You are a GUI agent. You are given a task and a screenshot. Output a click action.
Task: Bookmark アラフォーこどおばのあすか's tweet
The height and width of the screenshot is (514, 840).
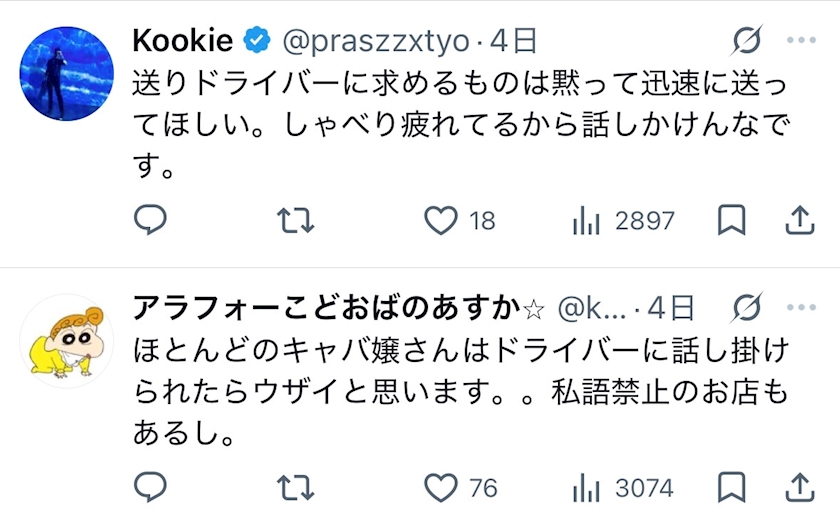click(732, 488)
